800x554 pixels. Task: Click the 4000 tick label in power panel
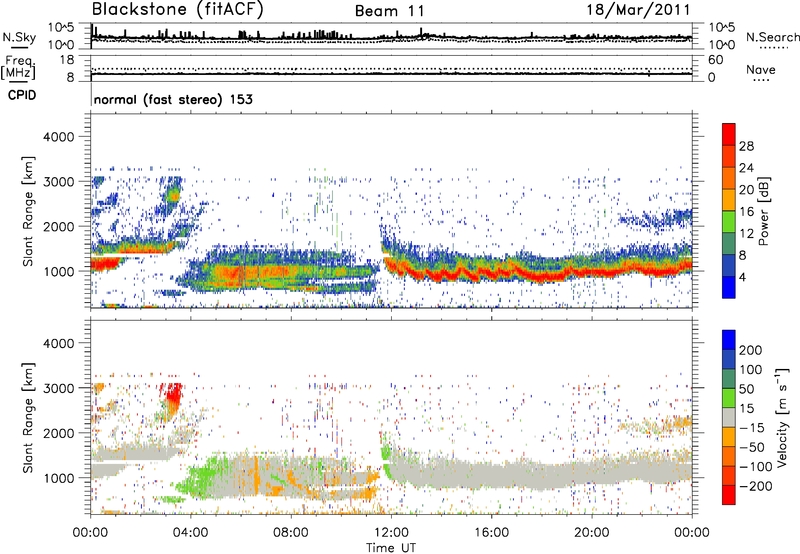click(x=58, y=137)
